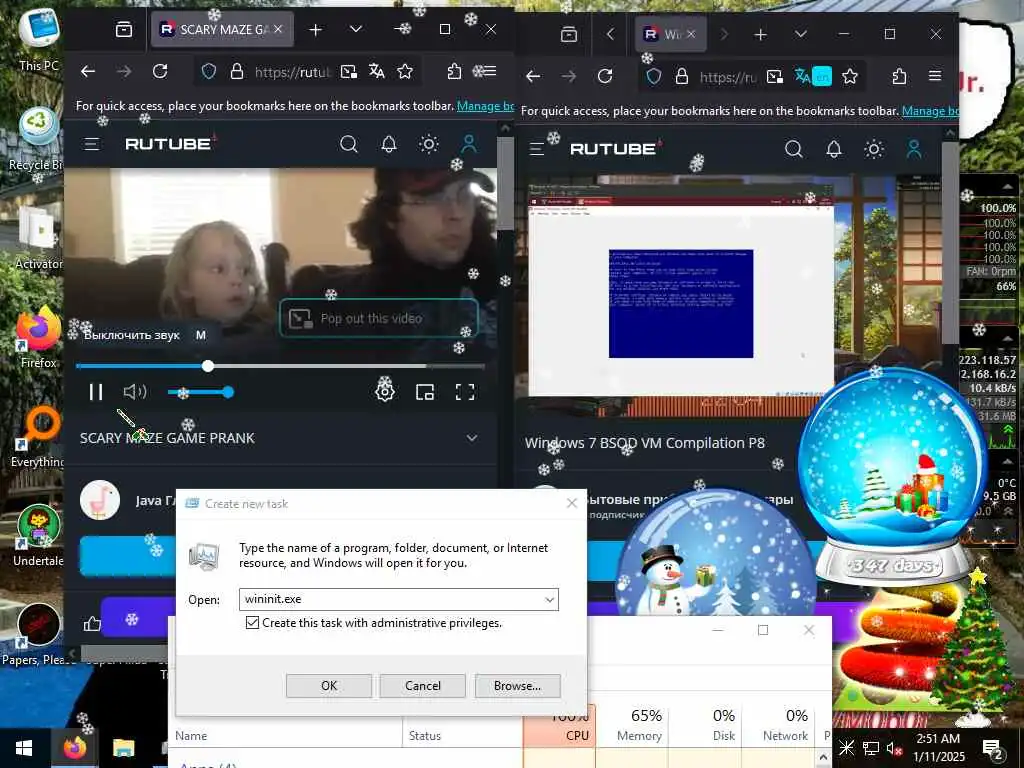Open tracking protection shield in right Firefox
Viewport: 1024px width, 768px height.
(x=654, y=76)
